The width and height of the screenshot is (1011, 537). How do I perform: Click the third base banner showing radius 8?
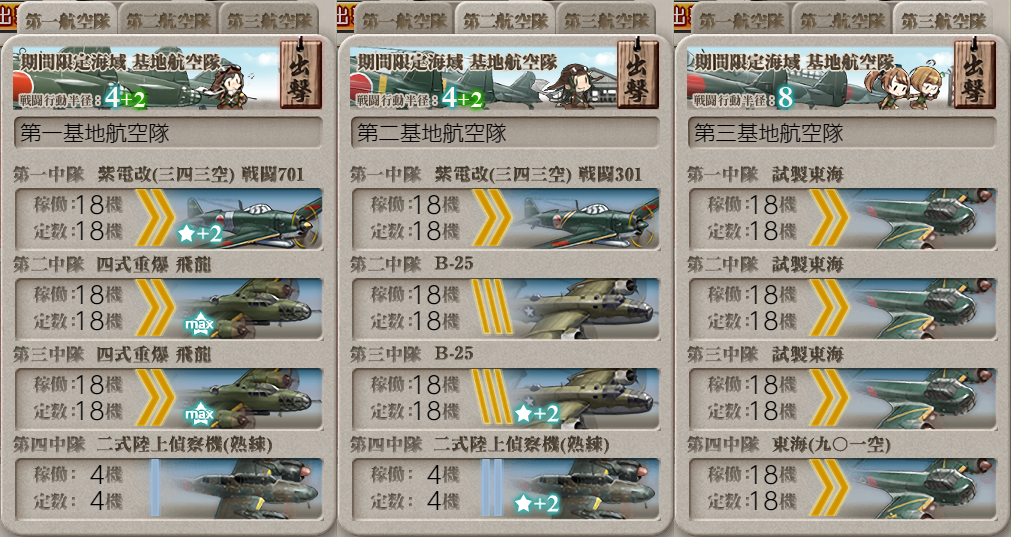coord(820,77)
